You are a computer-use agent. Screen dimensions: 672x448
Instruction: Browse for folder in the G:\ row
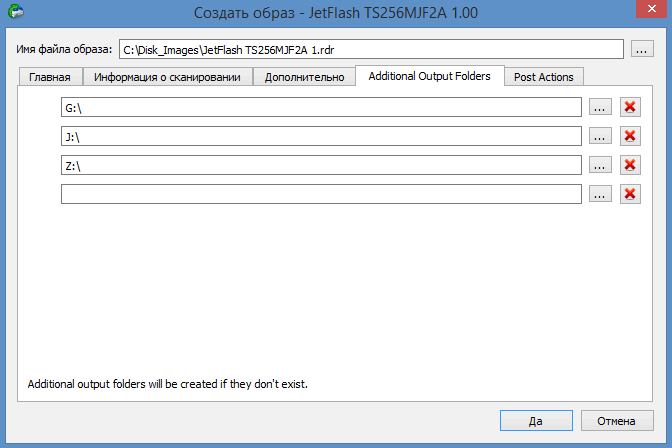[600, 107]
